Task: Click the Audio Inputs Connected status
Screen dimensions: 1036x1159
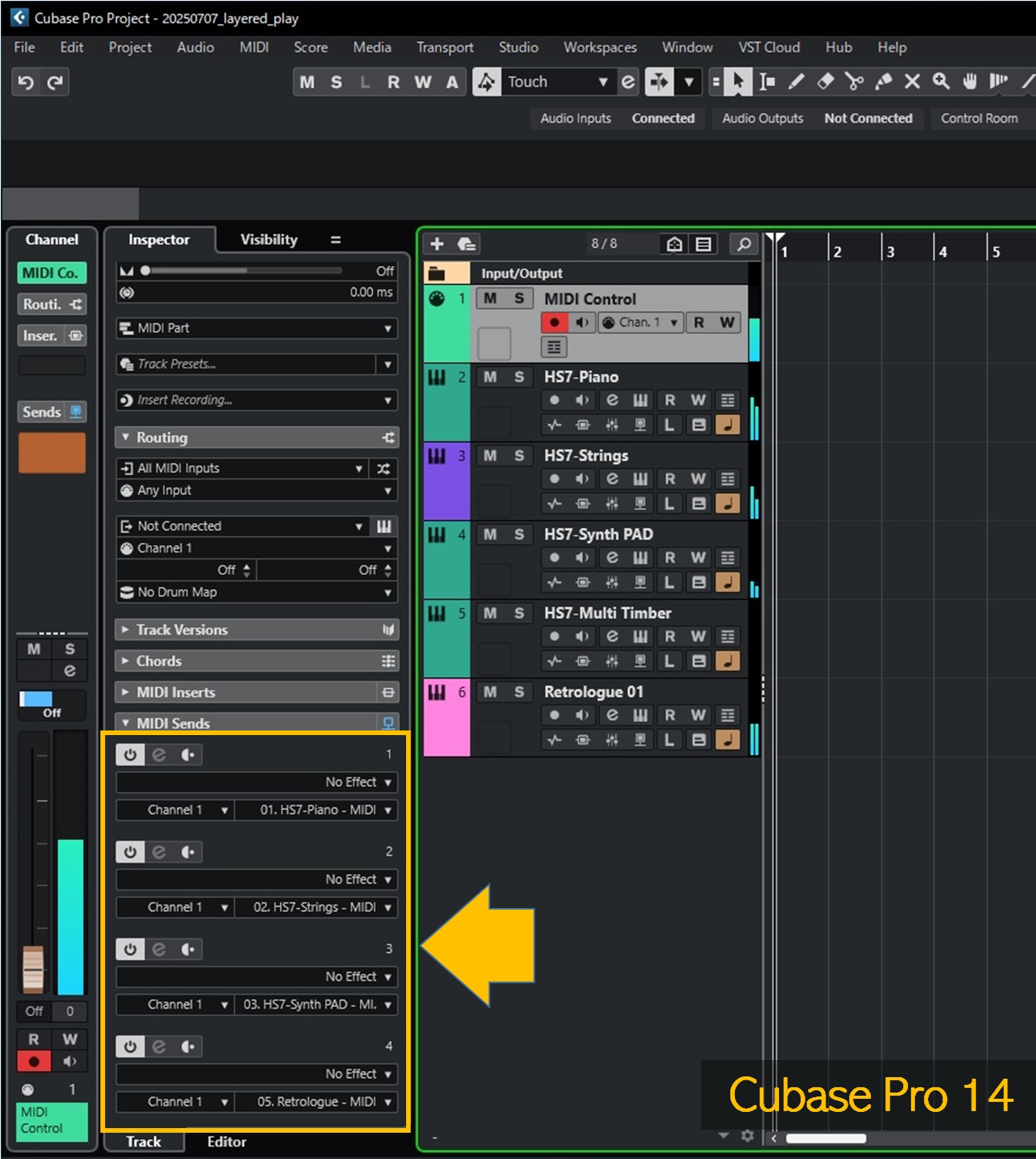Action: [x=663, y=119]
